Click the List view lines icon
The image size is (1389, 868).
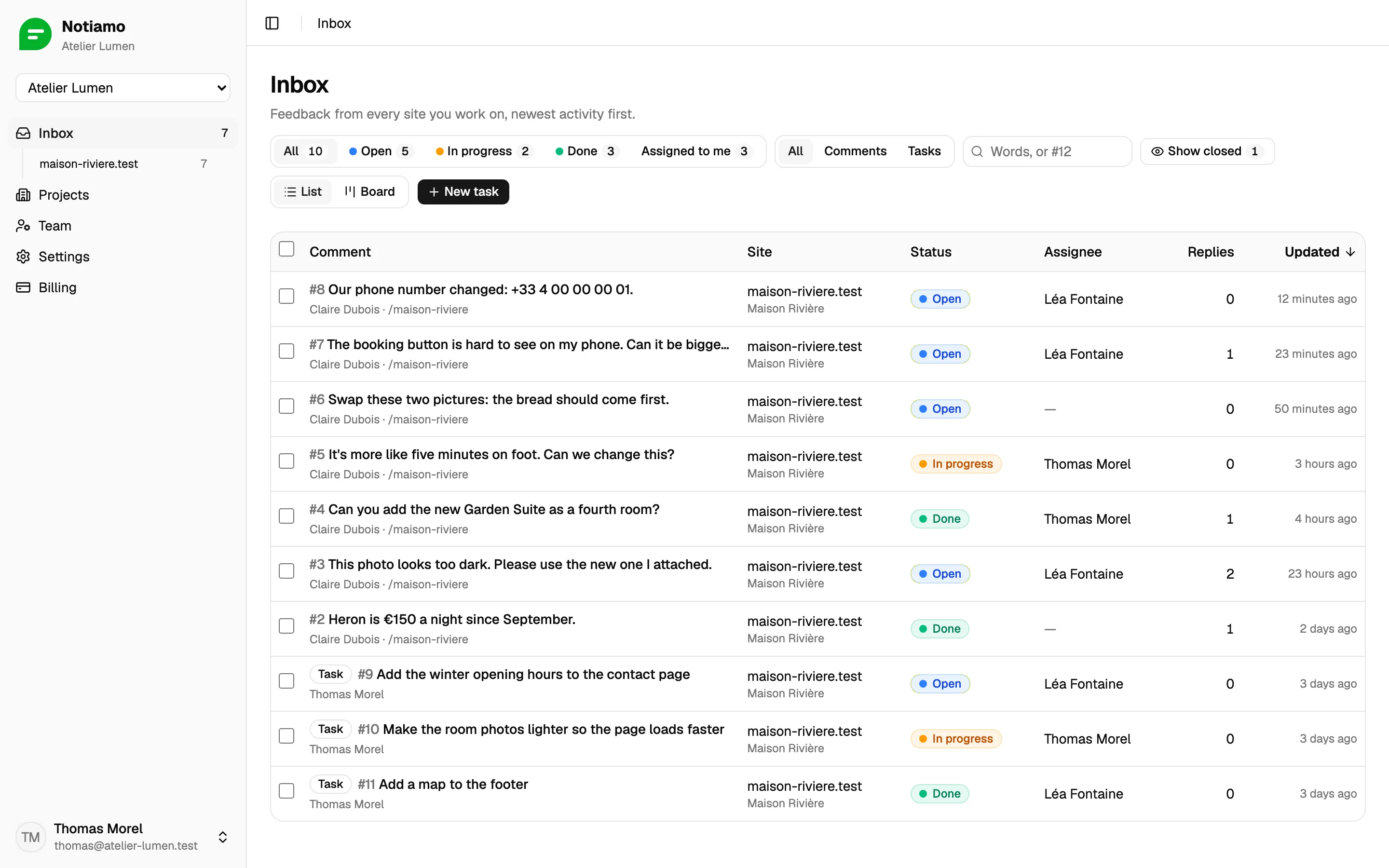click(290, 192)
